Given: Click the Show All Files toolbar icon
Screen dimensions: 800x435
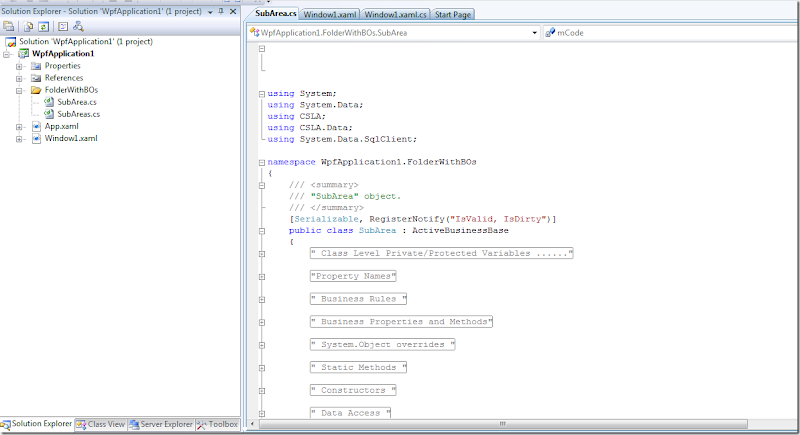Looking at the screenshot, I should (x=27, y=26).
